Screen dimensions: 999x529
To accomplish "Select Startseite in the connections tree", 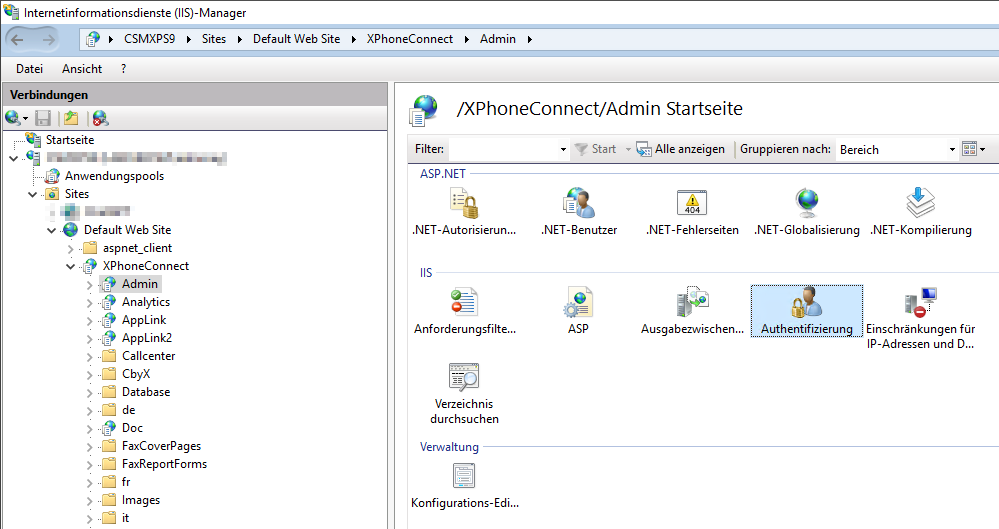I will click(70, 140).
